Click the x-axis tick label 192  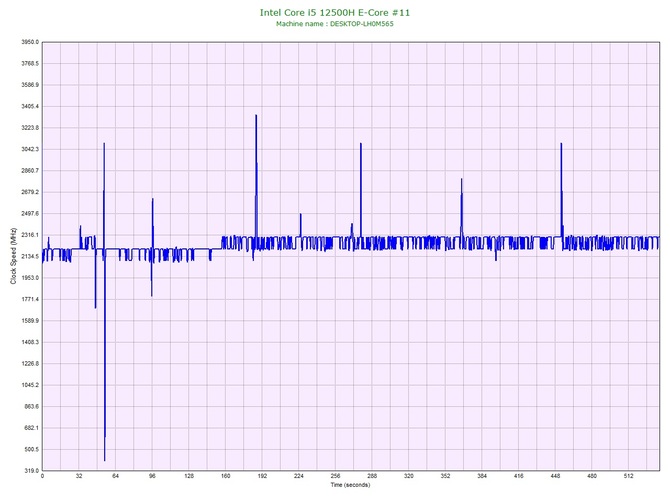click(262, 476)
